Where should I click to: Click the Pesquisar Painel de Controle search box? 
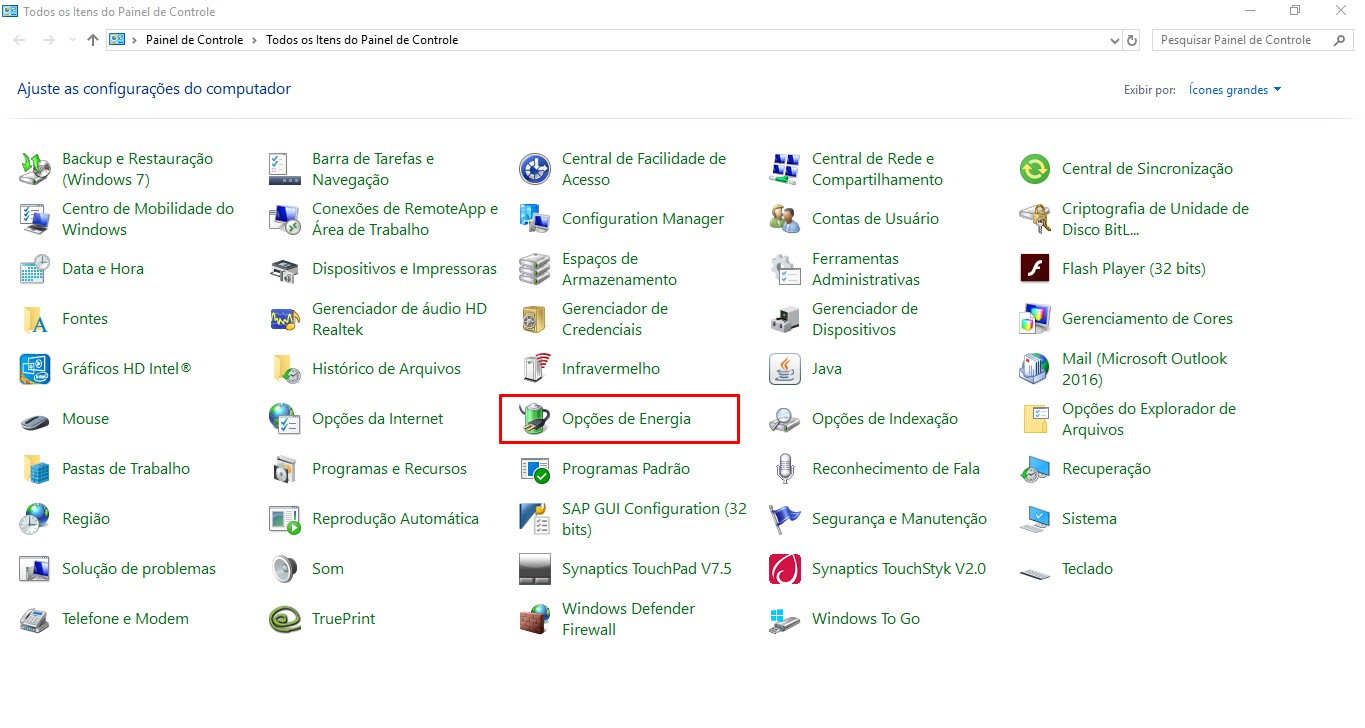(x=1252, y=40)
